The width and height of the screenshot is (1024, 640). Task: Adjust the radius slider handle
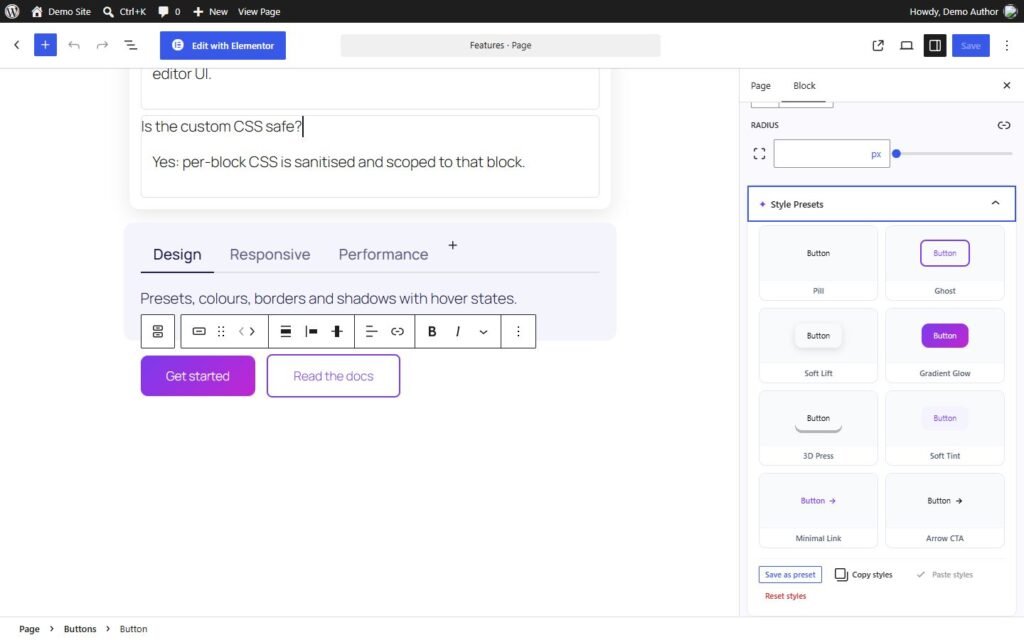tap(897, 153)
